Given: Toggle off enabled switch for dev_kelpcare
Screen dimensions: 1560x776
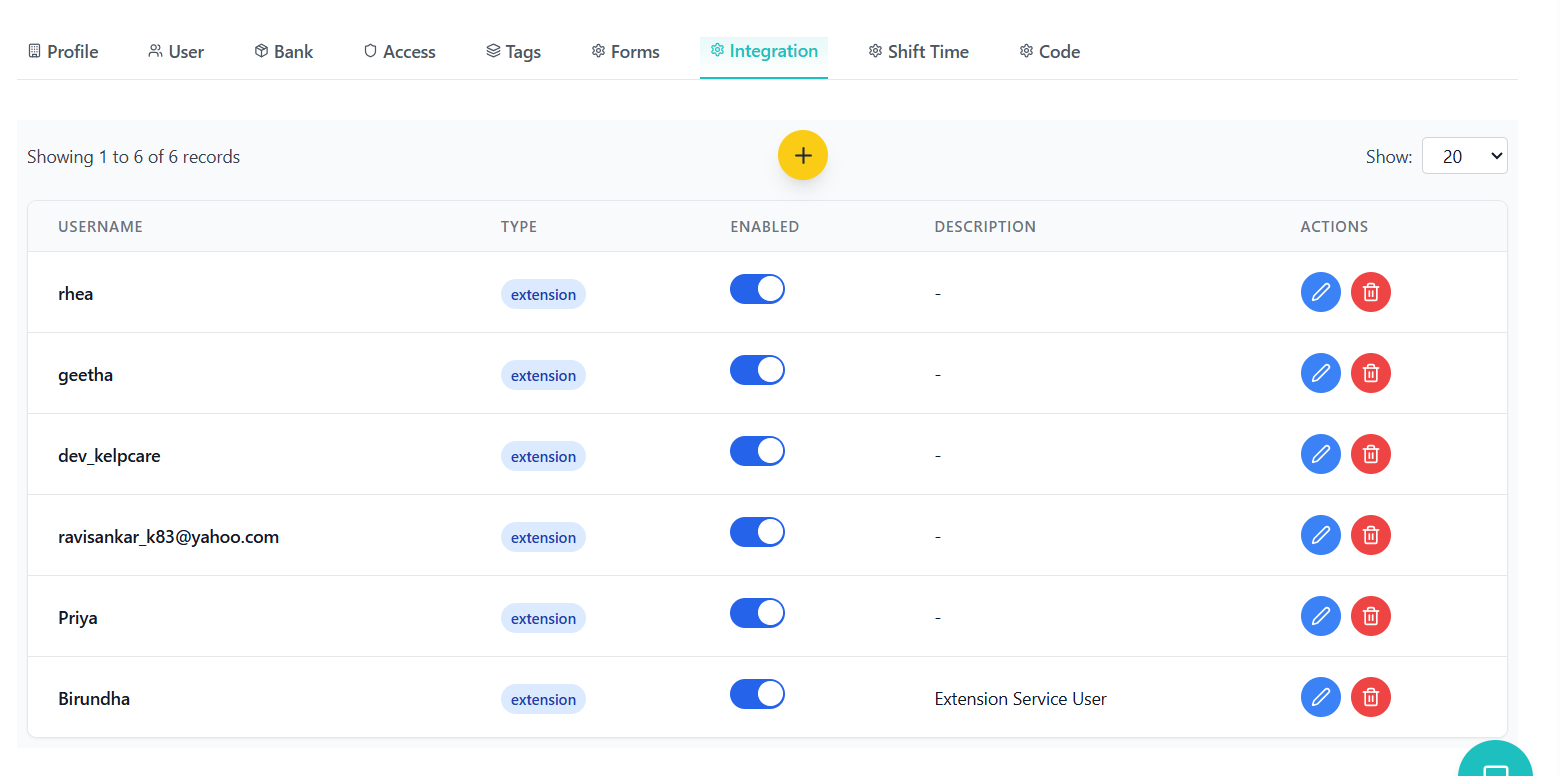Looking at the screenshot, I should [x=757, y=452].
